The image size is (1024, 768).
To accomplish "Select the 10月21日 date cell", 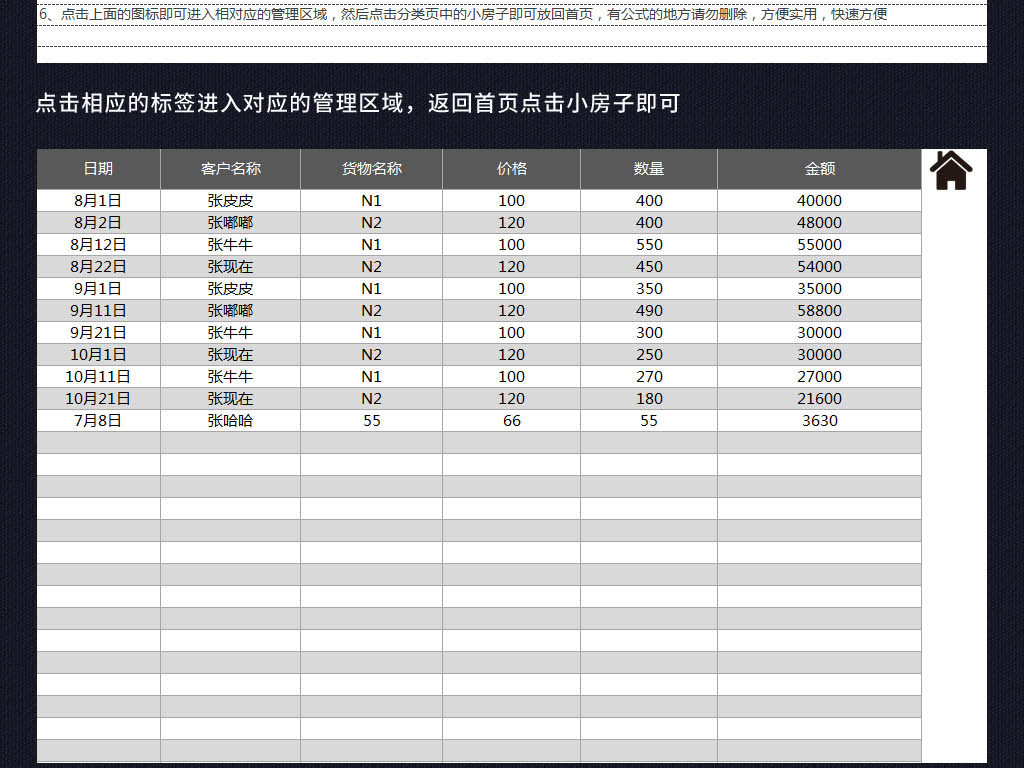I will point(99,398).
